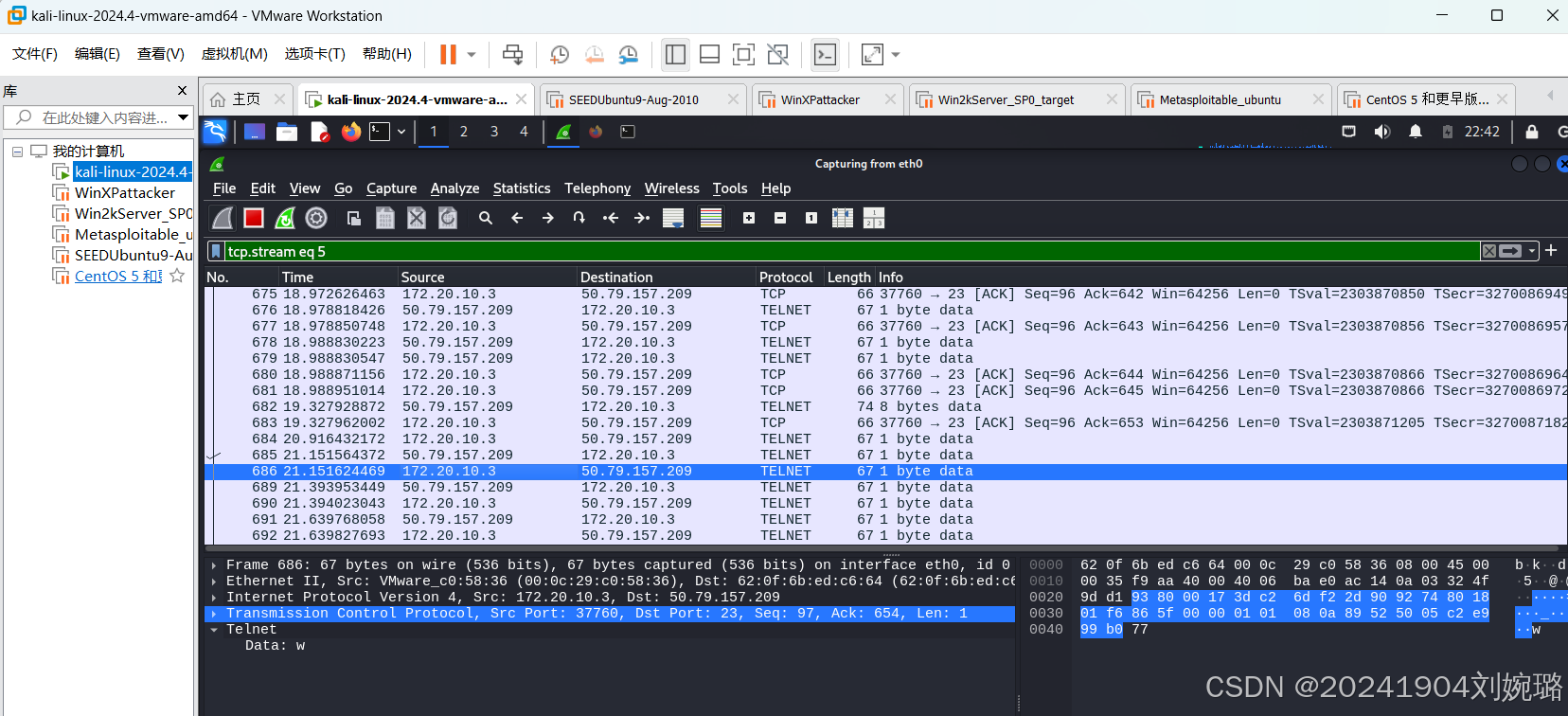Viewport: 1568px width, 716px height.
Task: Expand Transmission Control Protocol details row
Action: click(x=214, y=614)
